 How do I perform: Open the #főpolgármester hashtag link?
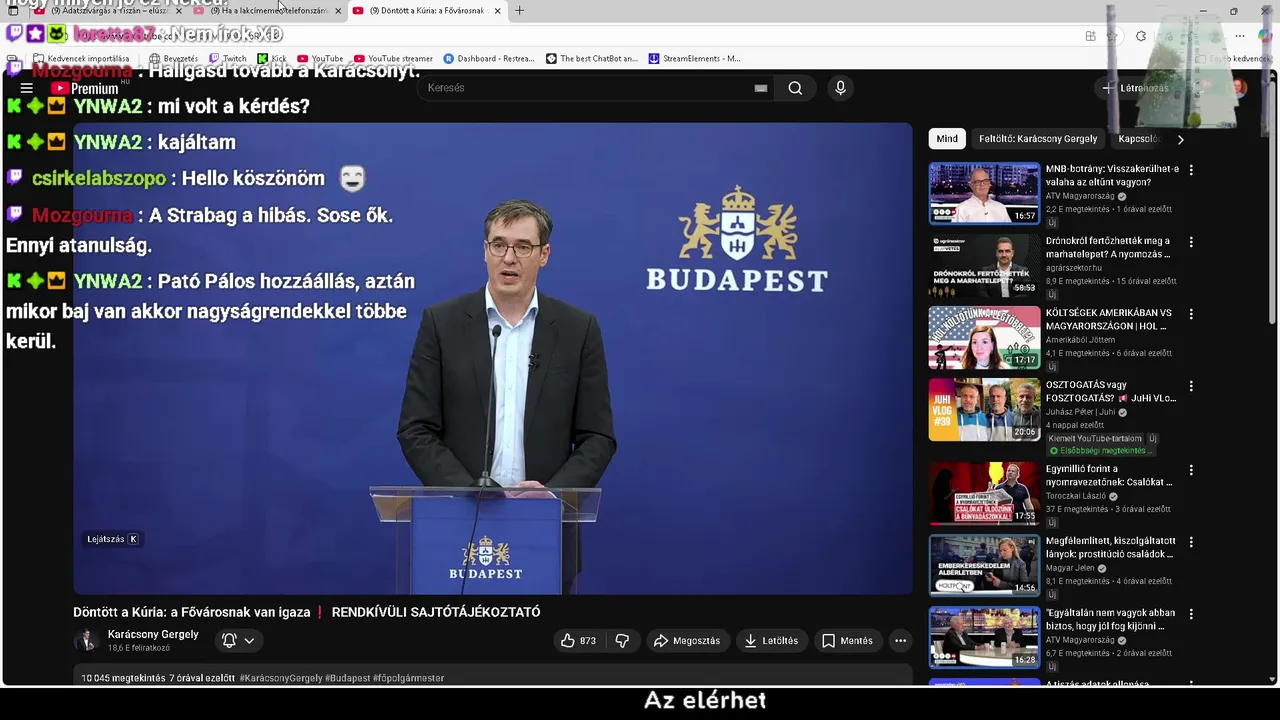tap(408, 678)
